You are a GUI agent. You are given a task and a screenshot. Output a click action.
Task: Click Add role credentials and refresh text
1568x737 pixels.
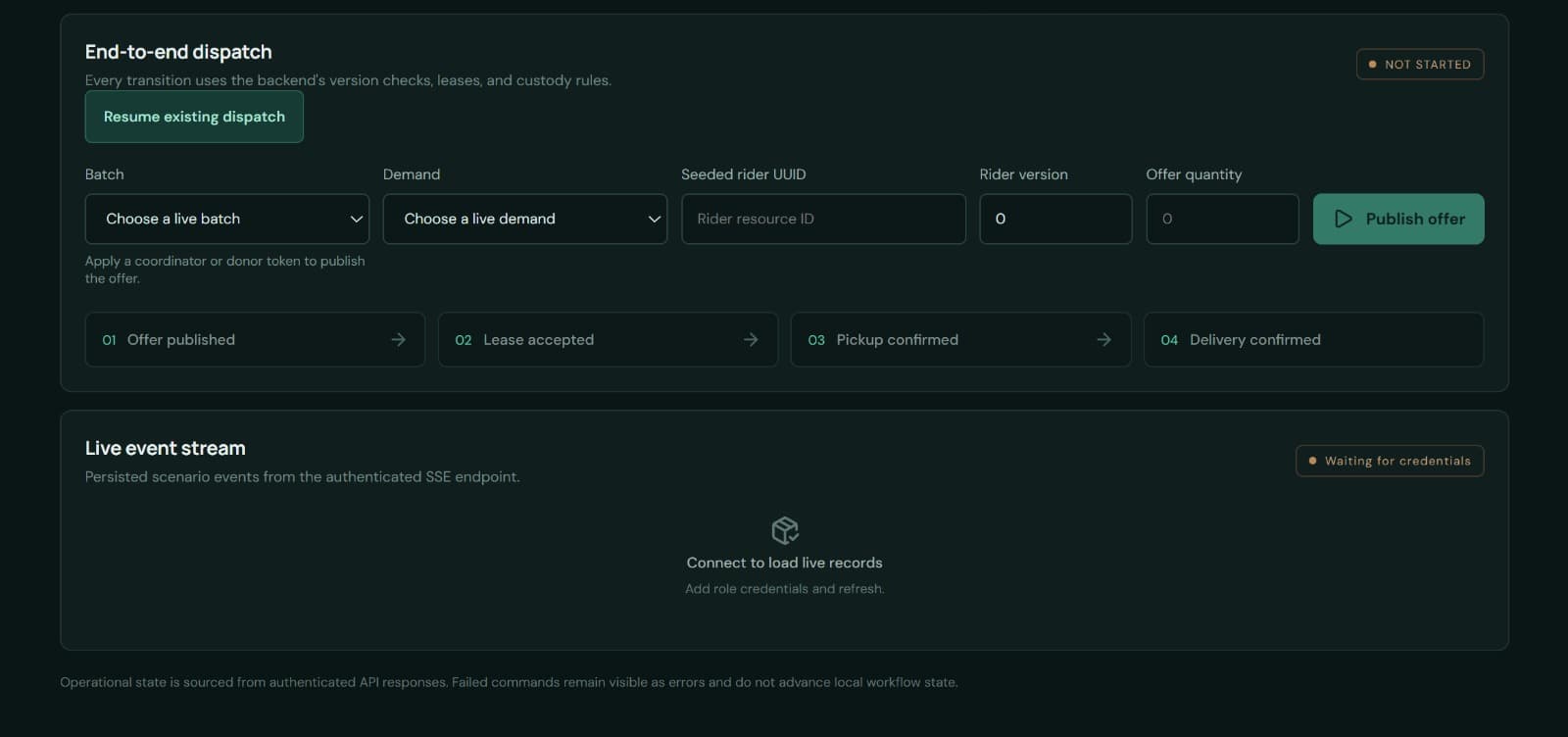(785, 589)
